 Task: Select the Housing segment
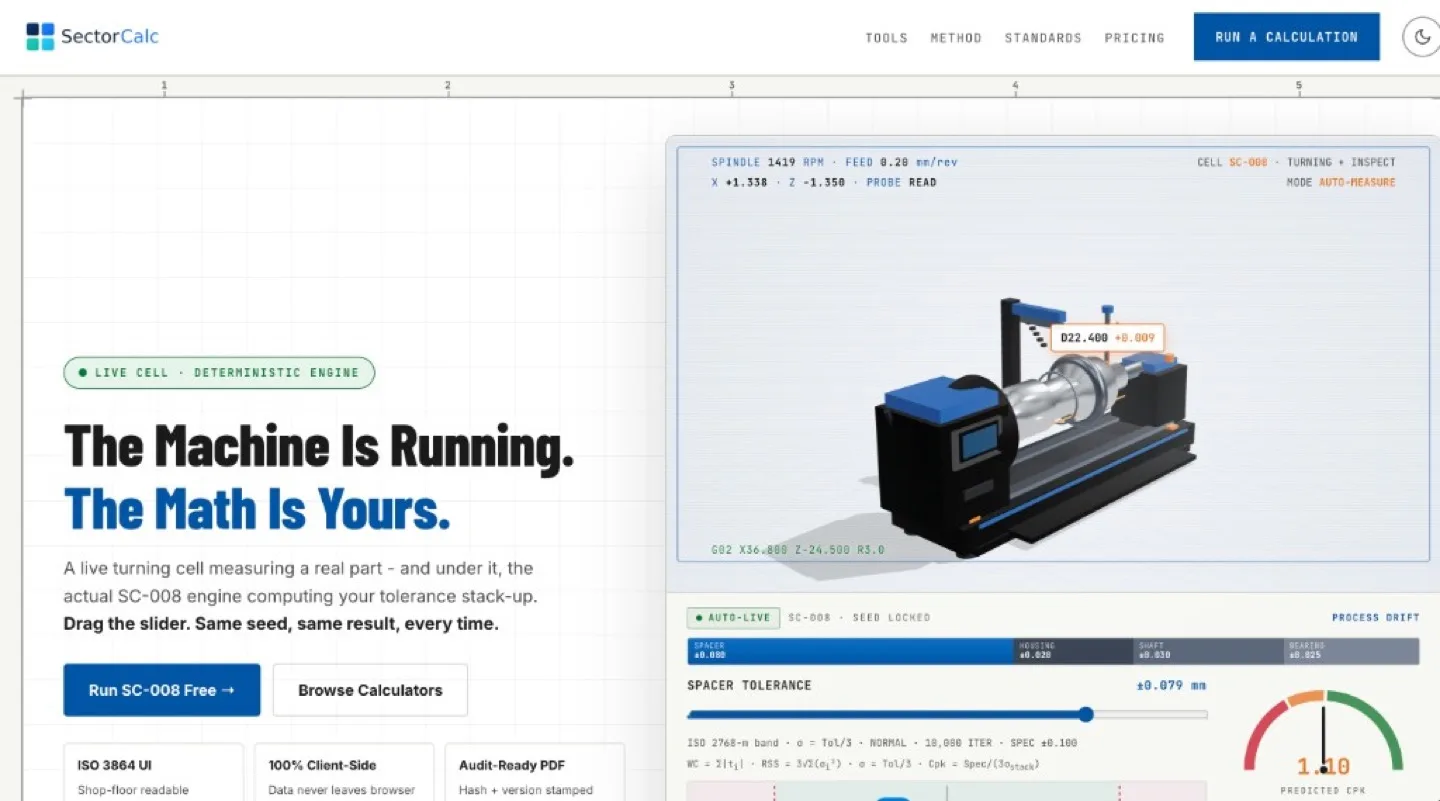[x=1073, y=651]
